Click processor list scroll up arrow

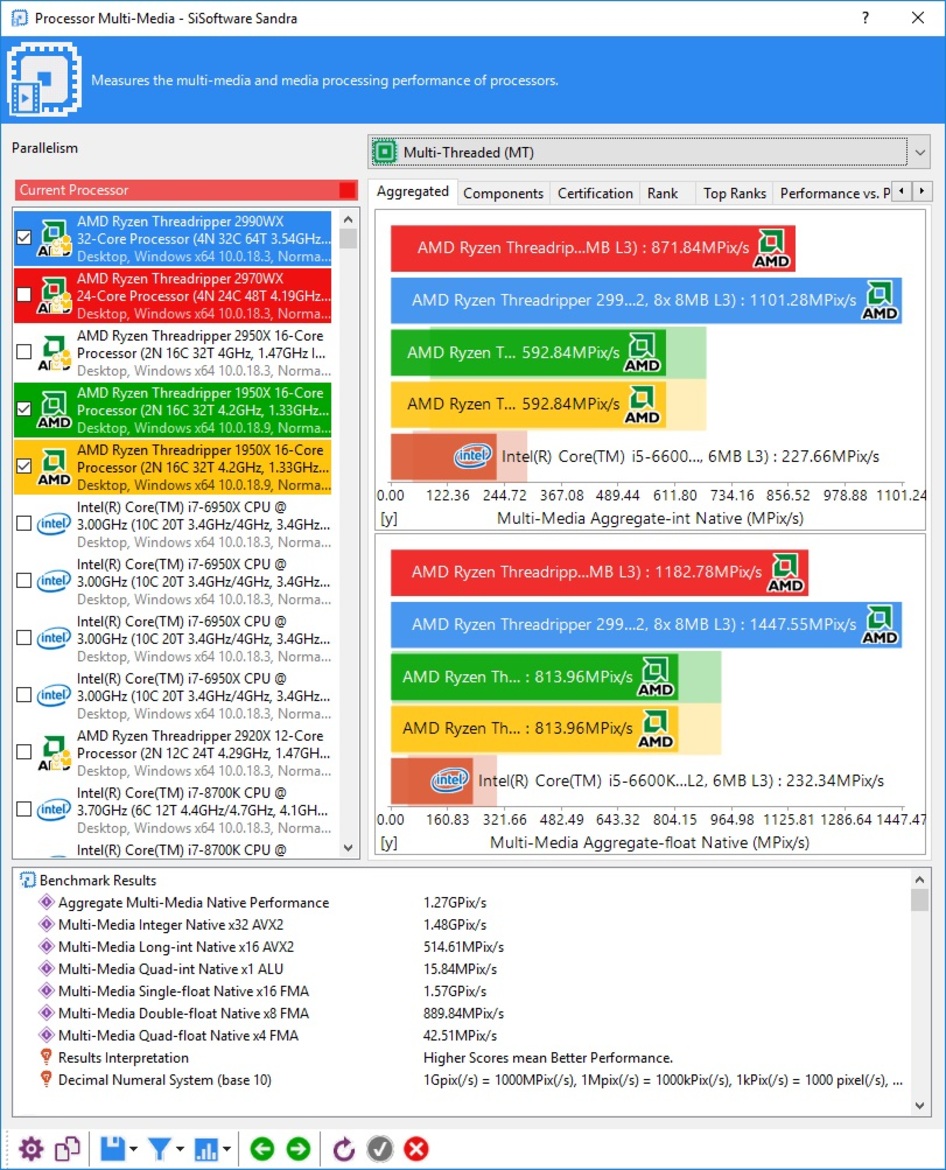pos(348,219)
